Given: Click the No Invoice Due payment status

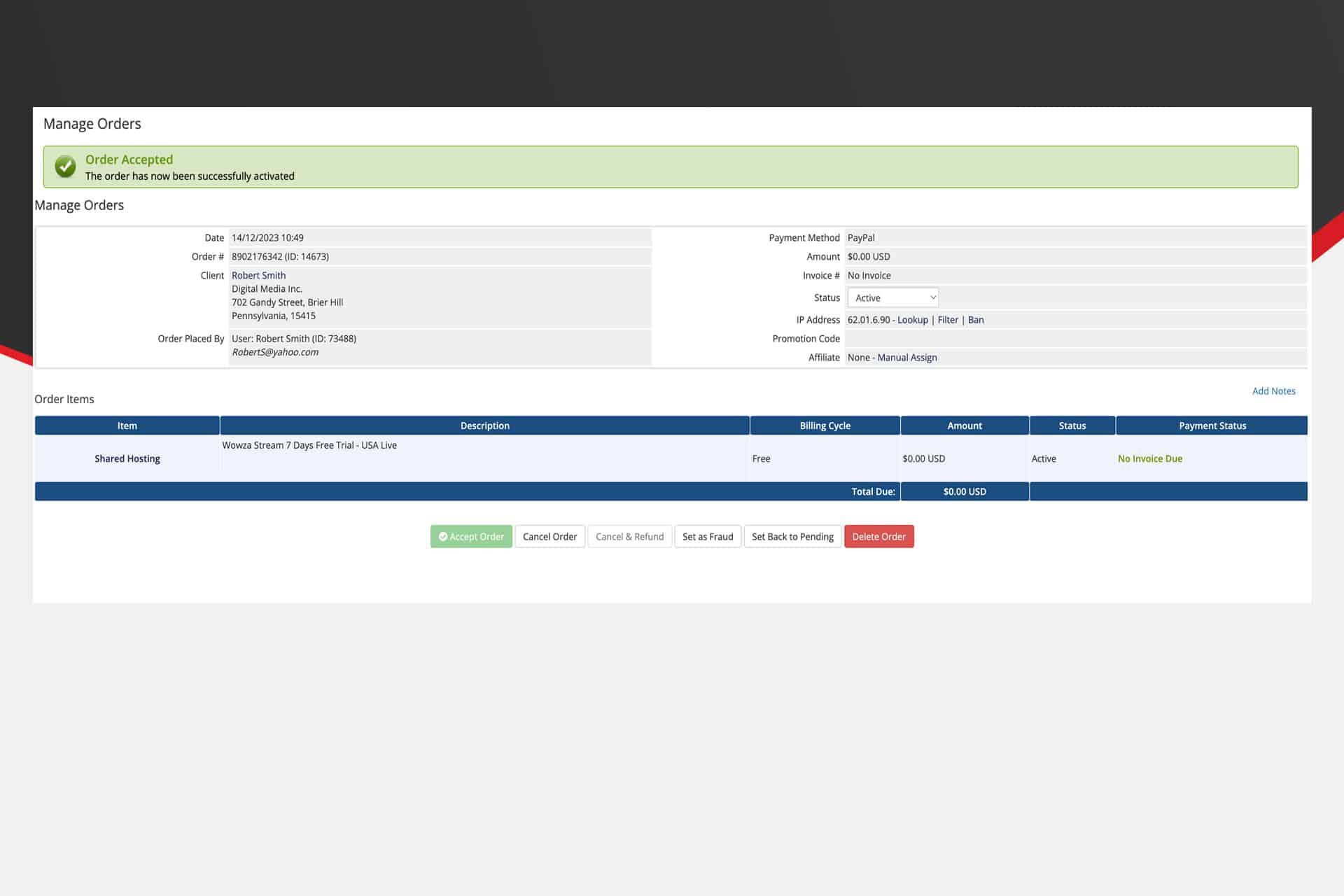Looking at the screenshot, I should (x=1149, y=458).
